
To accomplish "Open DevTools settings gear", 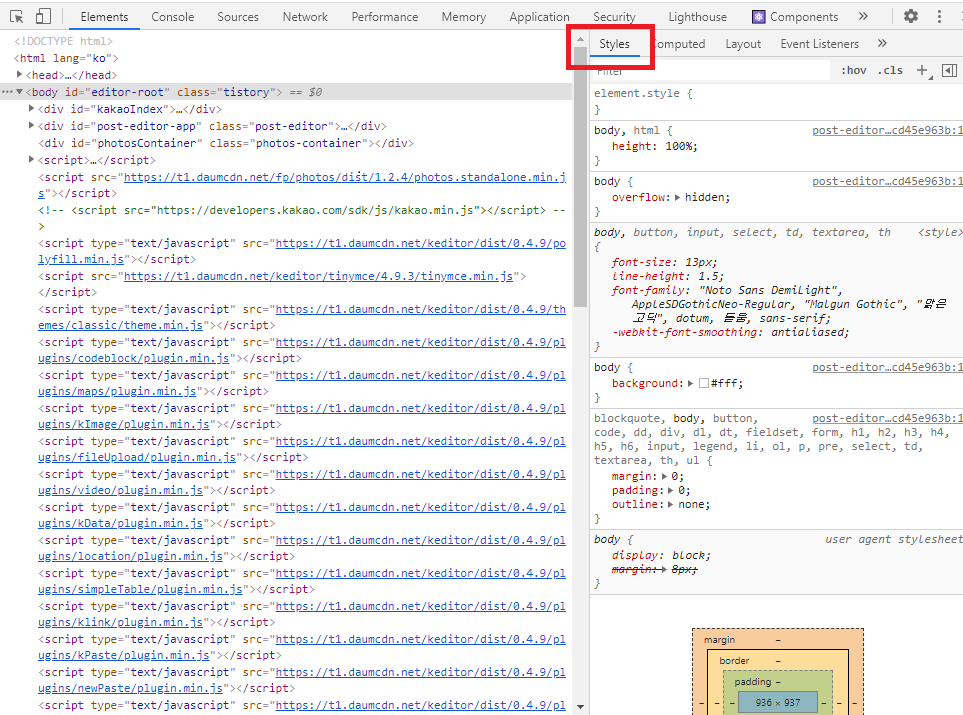I will [911, 17].
